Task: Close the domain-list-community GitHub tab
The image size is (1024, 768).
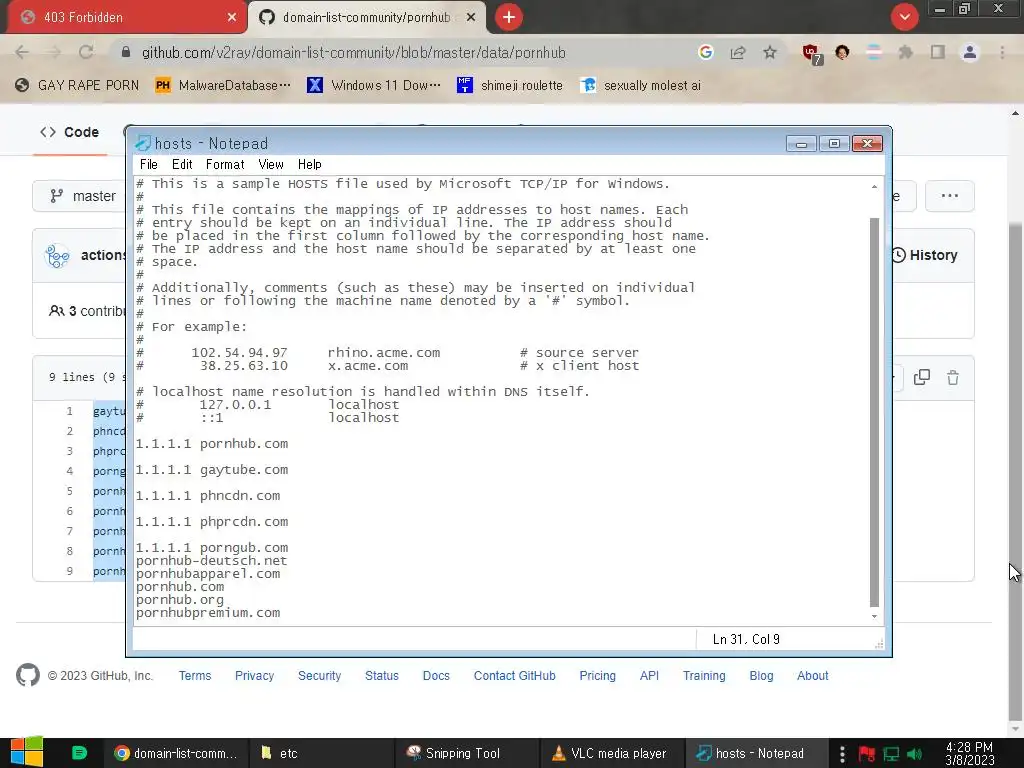Action: click(471, 18)
